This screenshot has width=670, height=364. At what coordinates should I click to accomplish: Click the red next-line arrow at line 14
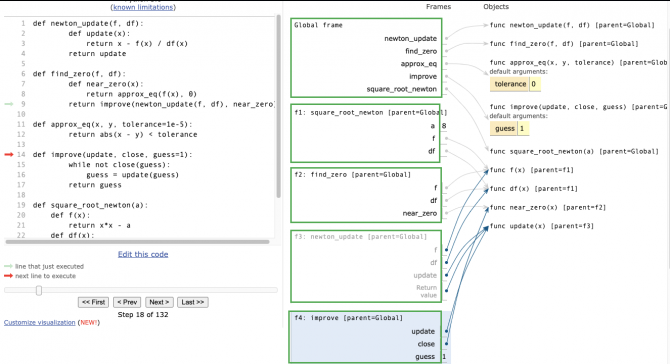point(9,155)
